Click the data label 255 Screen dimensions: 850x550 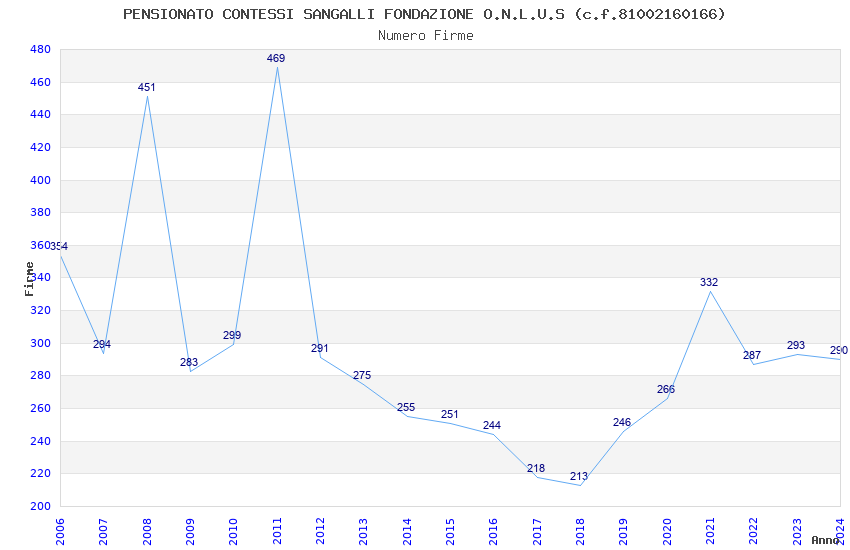point(406,407)
